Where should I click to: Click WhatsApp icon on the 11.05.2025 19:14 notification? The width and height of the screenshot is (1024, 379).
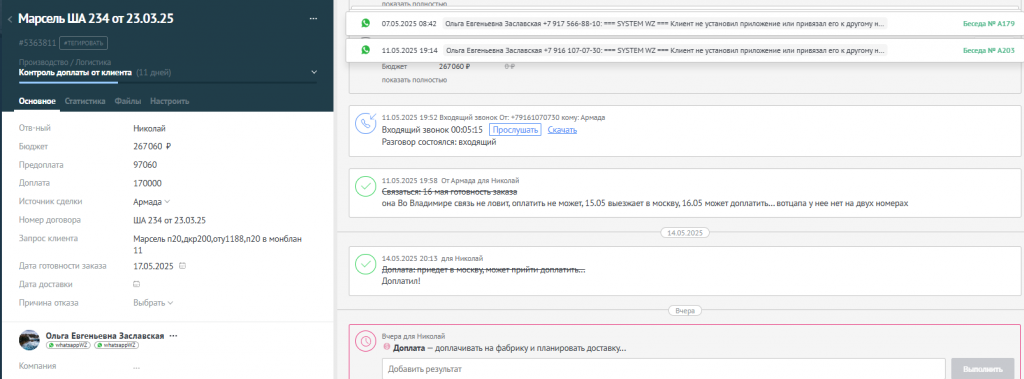pyautogui.click(x=365, y=50)
